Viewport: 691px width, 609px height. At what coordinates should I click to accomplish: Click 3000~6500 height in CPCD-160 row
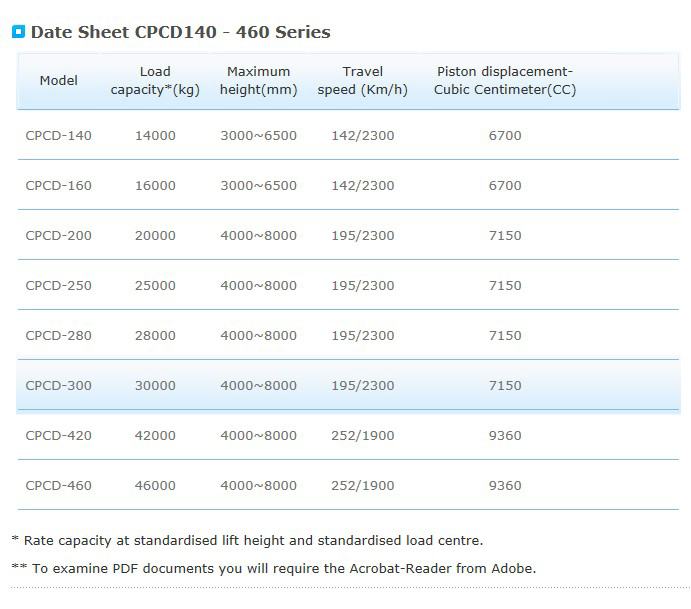[259, 186]
